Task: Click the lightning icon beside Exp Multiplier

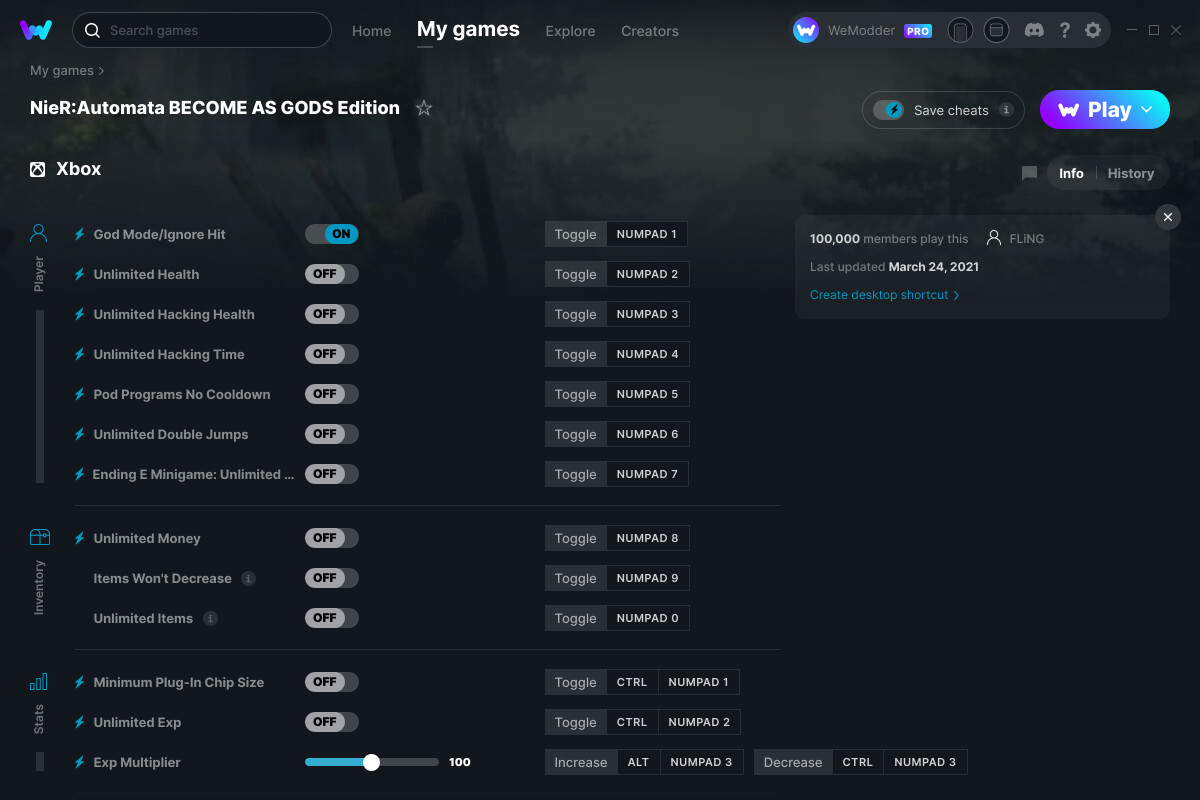Action: 80,762
